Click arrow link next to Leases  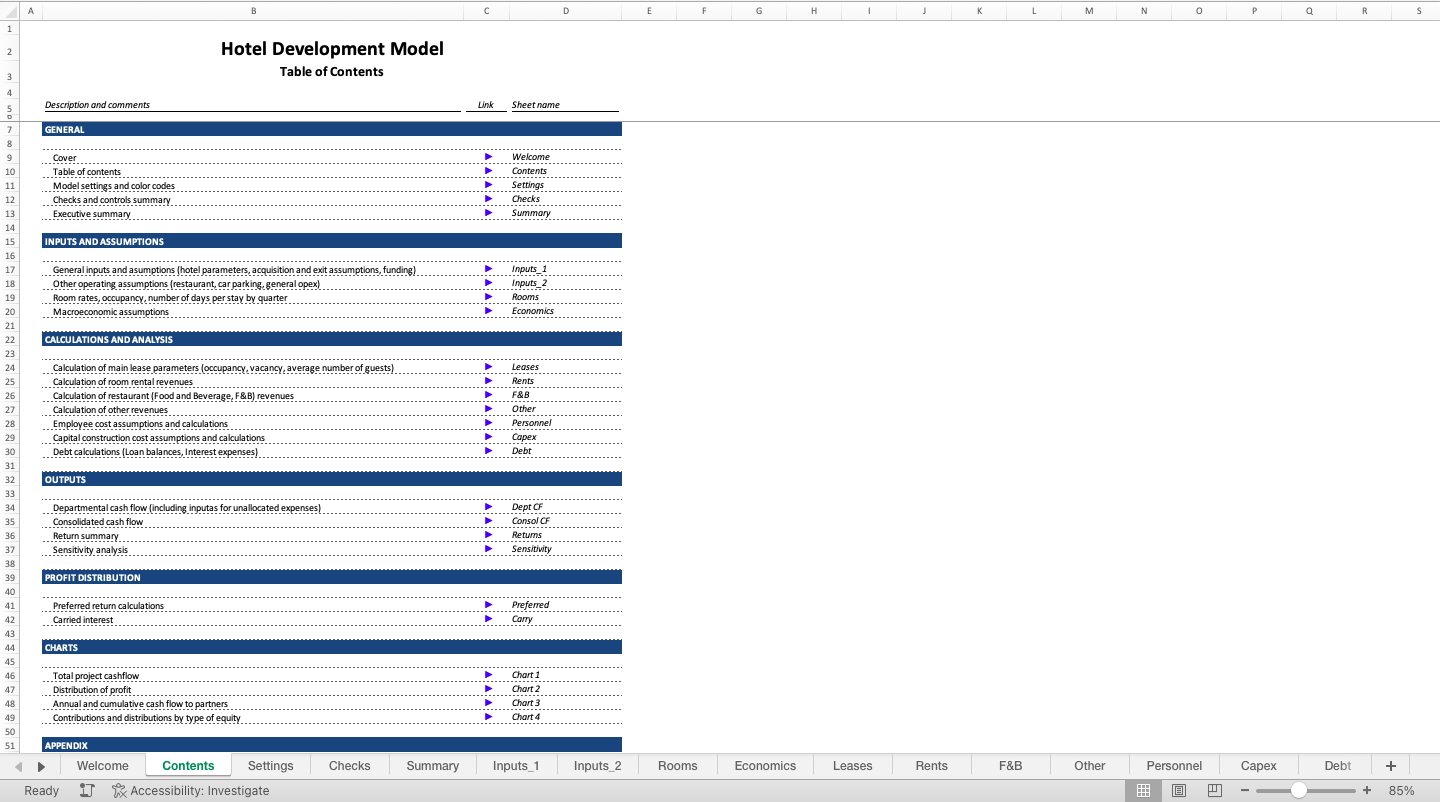[488, 367]
